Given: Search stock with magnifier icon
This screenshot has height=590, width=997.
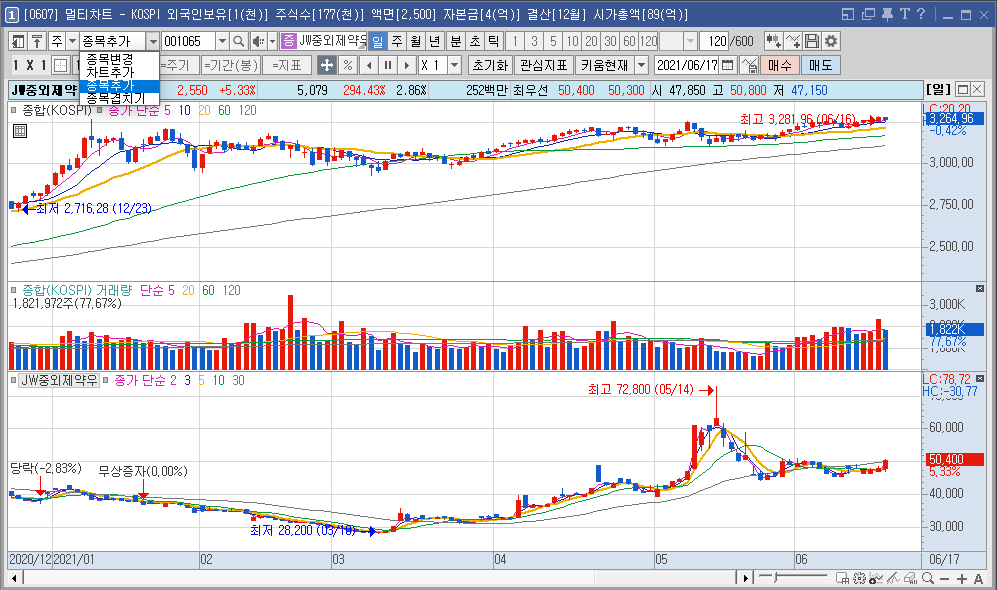Looking at the screenshot, I should pyautogui.click(x=238, y=41).
